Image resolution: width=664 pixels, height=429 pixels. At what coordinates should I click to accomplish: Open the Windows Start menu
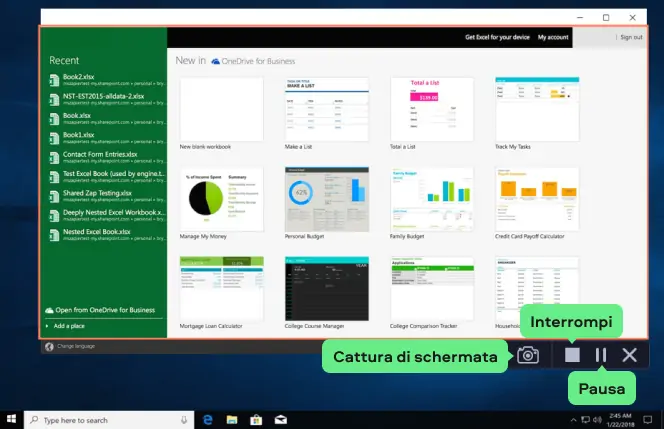[11, 419]
